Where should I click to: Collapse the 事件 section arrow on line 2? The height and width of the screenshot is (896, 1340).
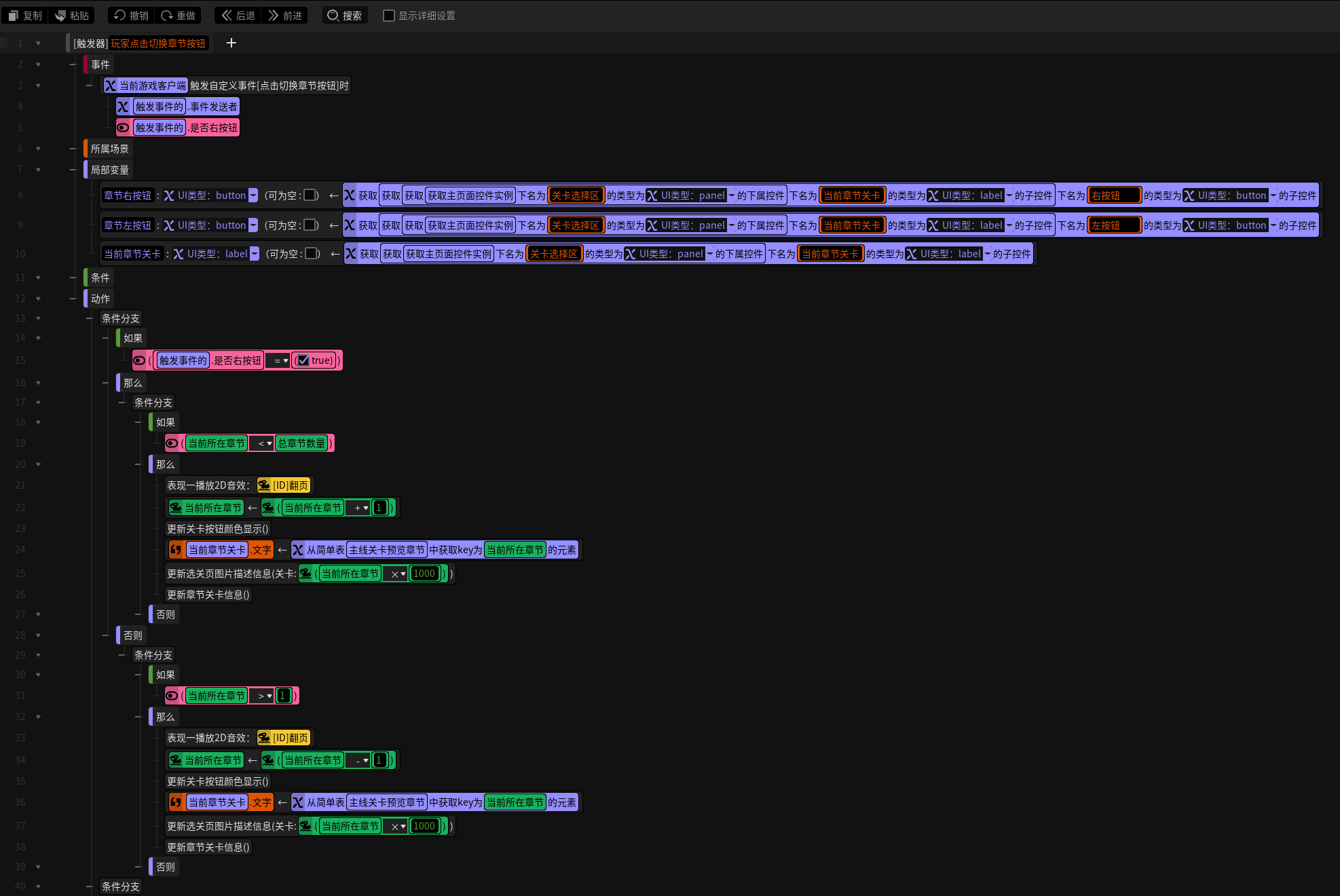(39, 64)
